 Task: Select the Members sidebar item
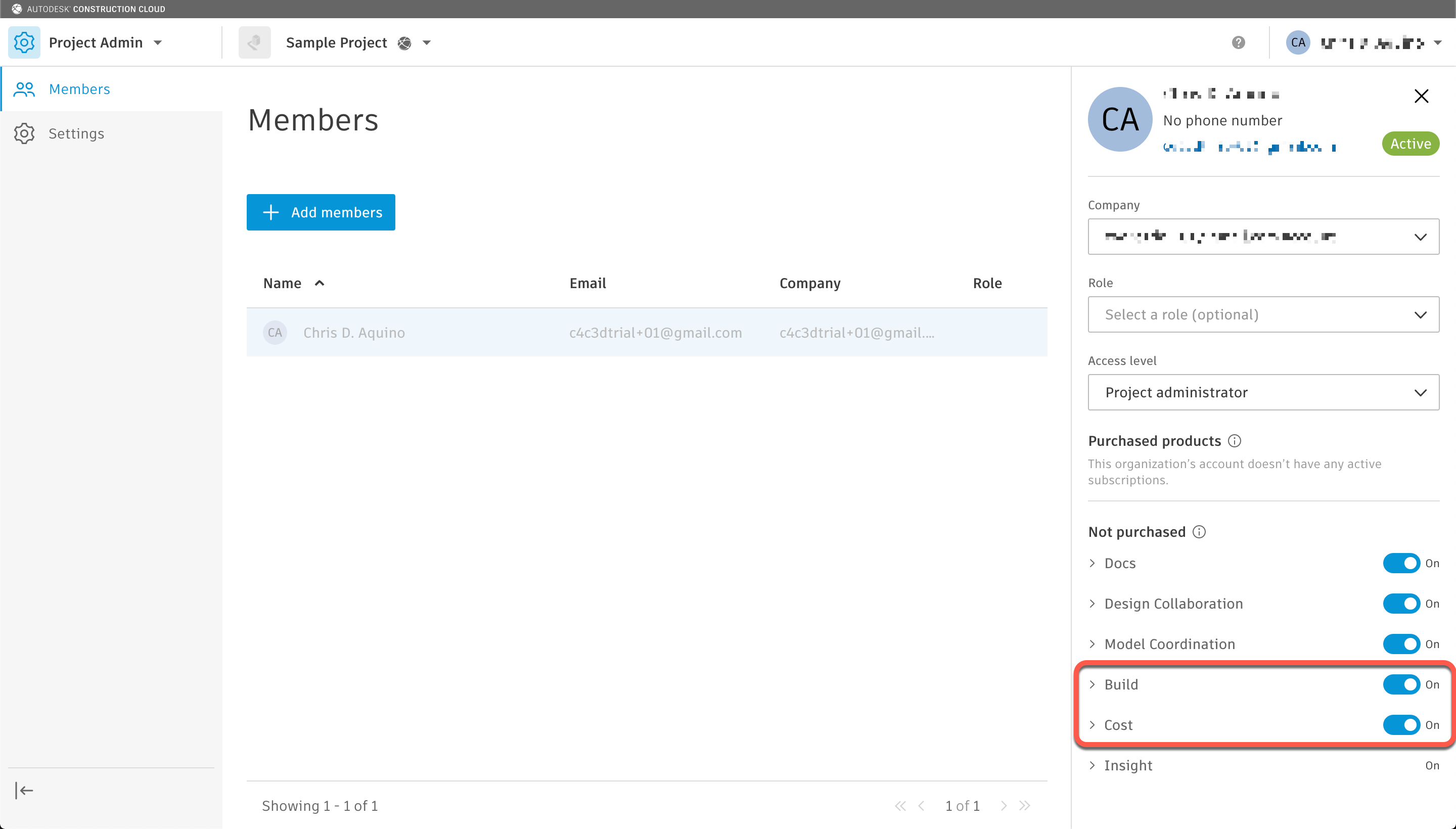pyautogui.click(x=79, y=89)
